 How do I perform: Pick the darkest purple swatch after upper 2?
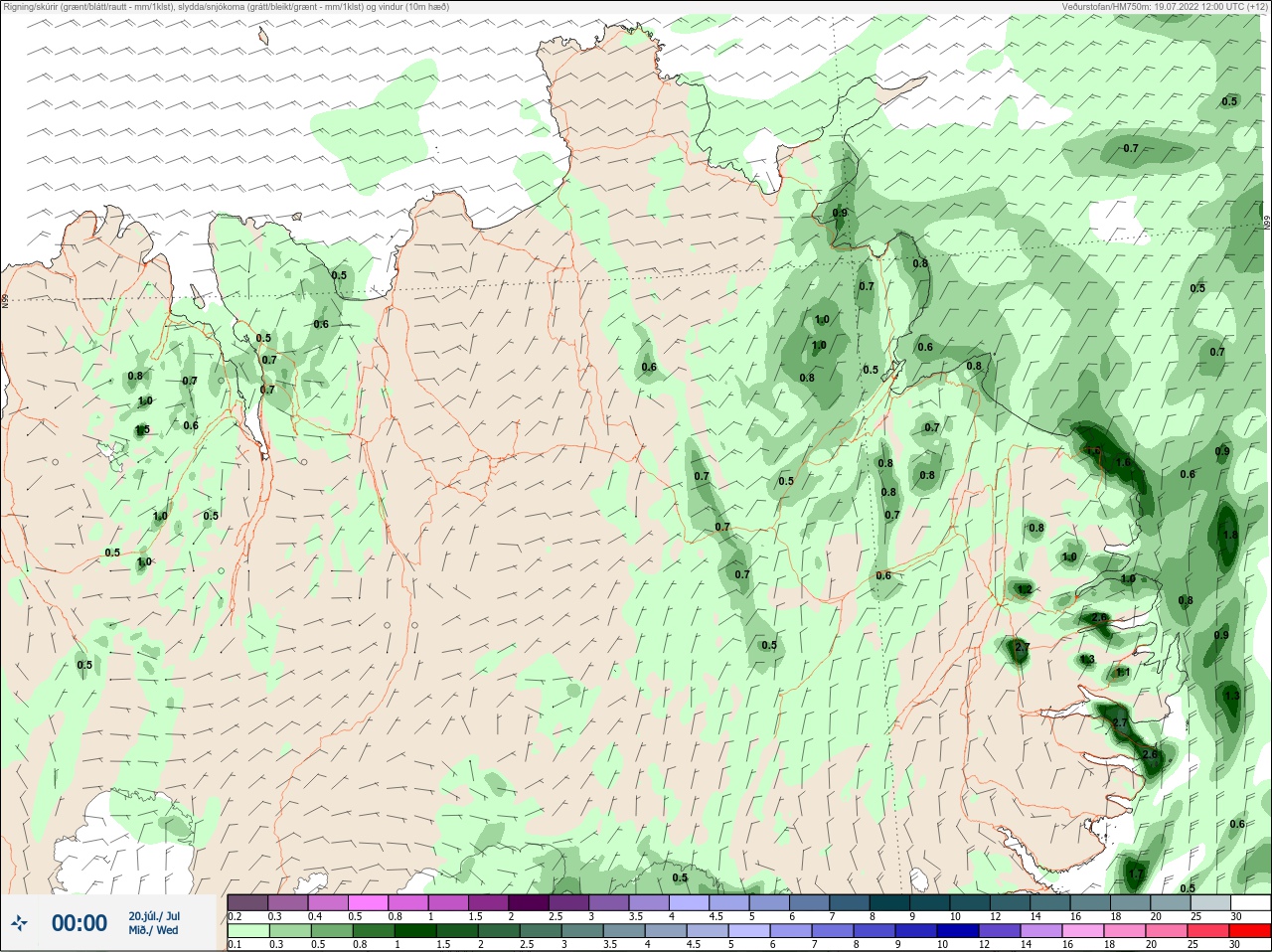[x=529, y=903]
